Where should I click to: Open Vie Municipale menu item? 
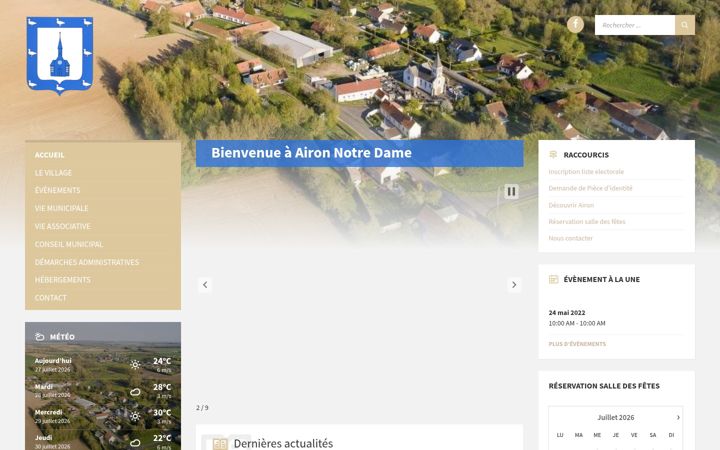tap(62, 208)
